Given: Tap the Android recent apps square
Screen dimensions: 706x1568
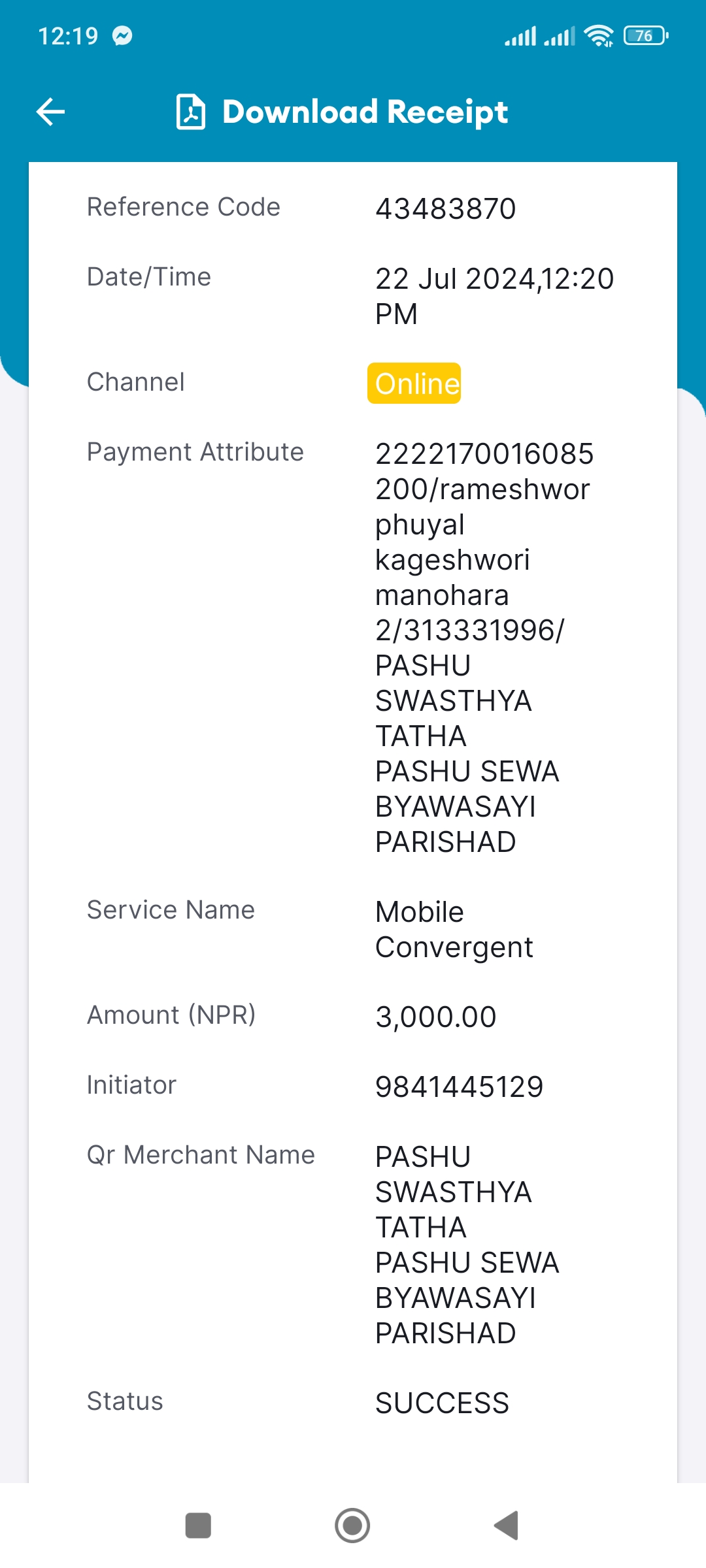Looking at the screenshot, I should (x=198, y=1526).
